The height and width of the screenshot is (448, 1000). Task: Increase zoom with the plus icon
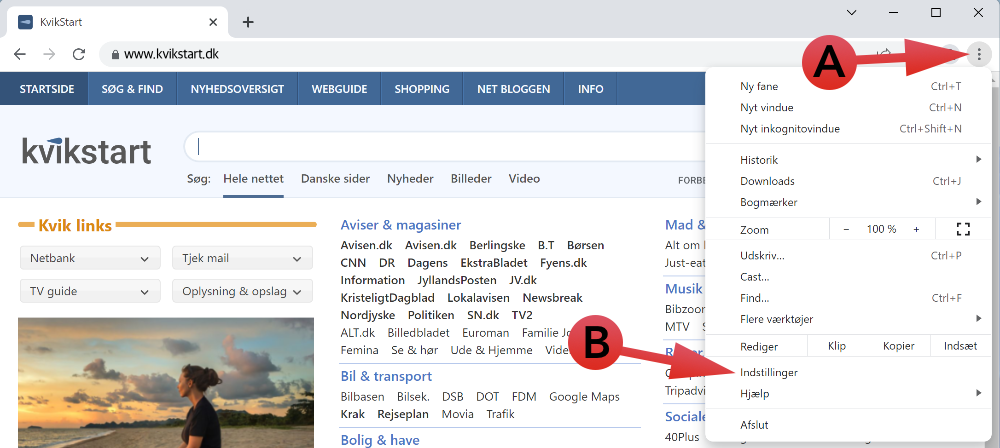coord(916,229)
